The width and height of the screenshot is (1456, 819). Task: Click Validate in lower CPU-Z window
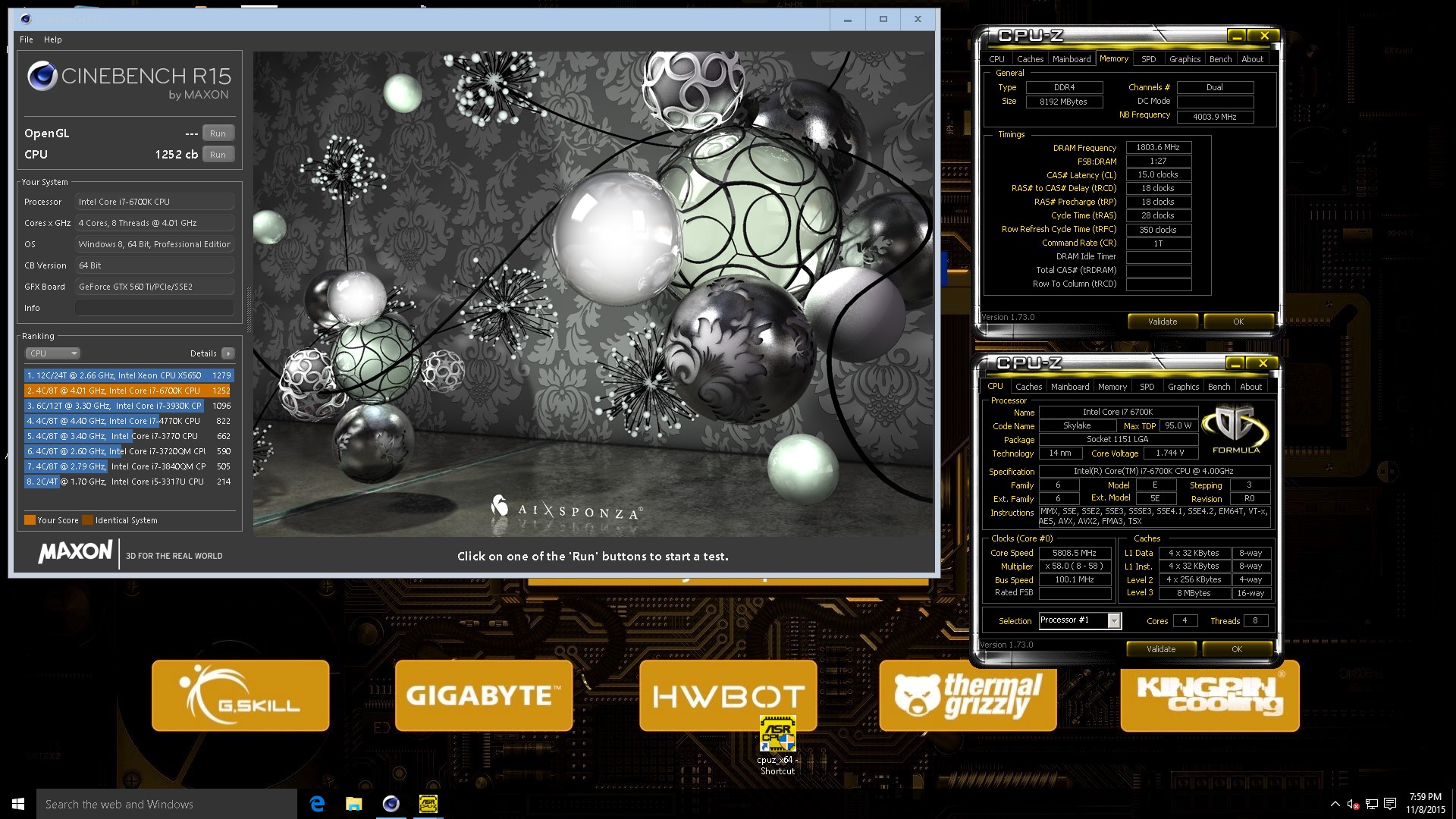point(1161,649)
